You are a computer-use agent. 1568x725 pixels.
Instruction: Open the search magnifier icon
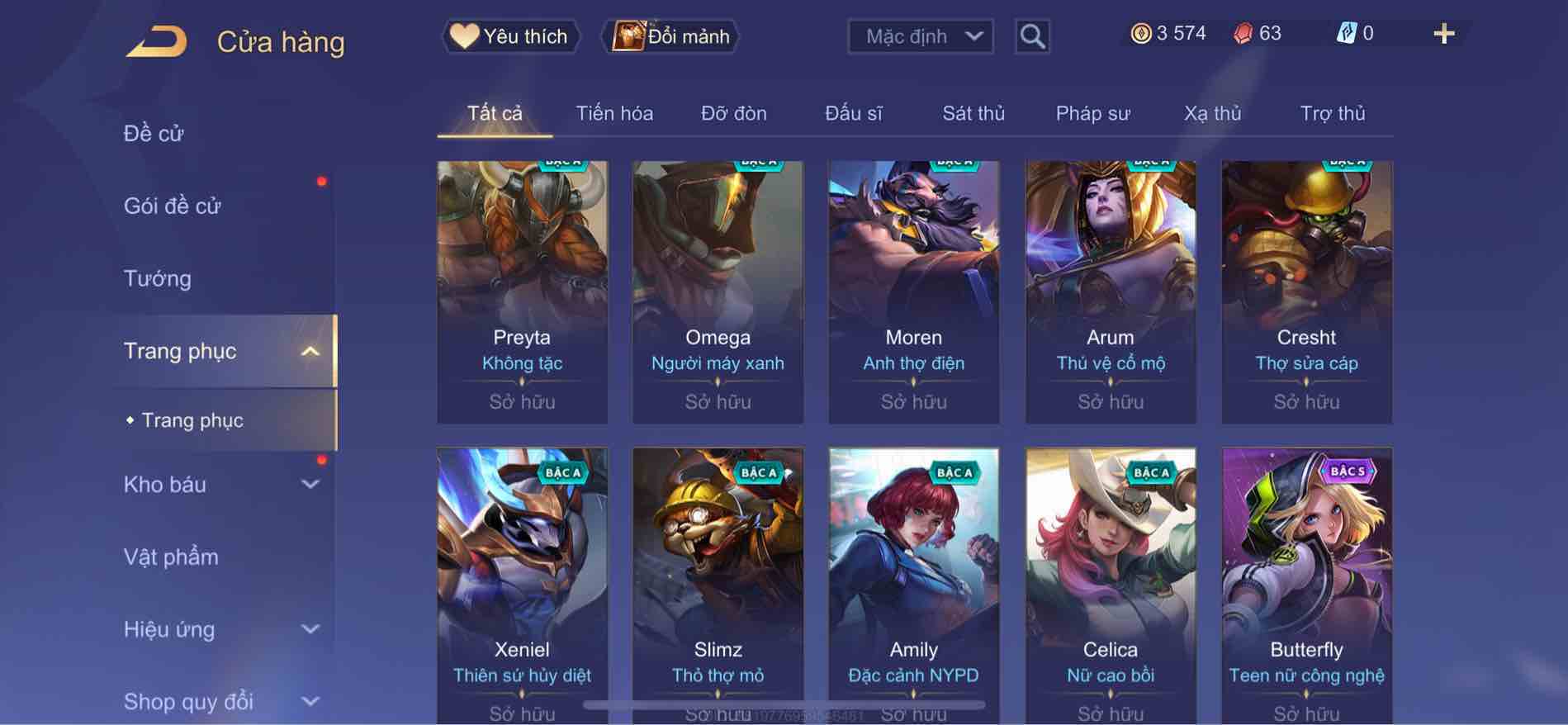(1032, 36)
